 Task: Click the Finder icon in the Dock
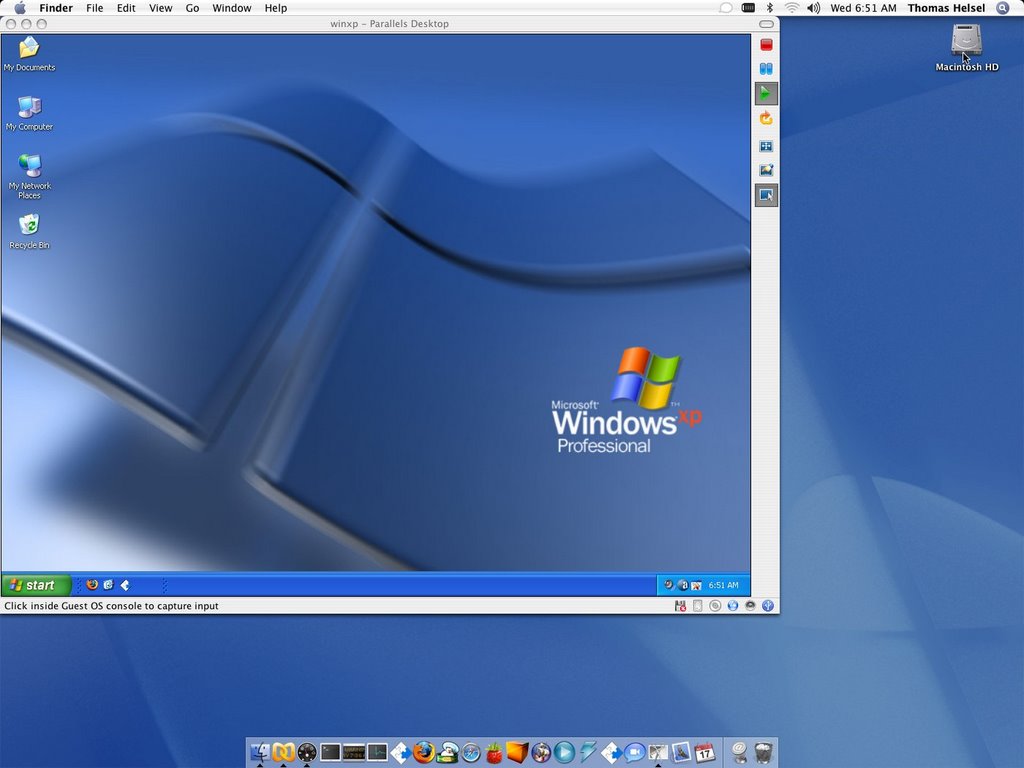point(260,752)
